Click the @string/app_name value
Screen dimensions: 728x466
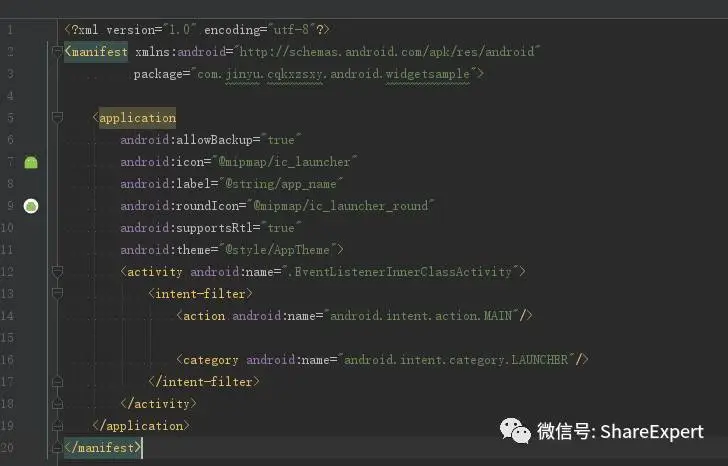280,184
